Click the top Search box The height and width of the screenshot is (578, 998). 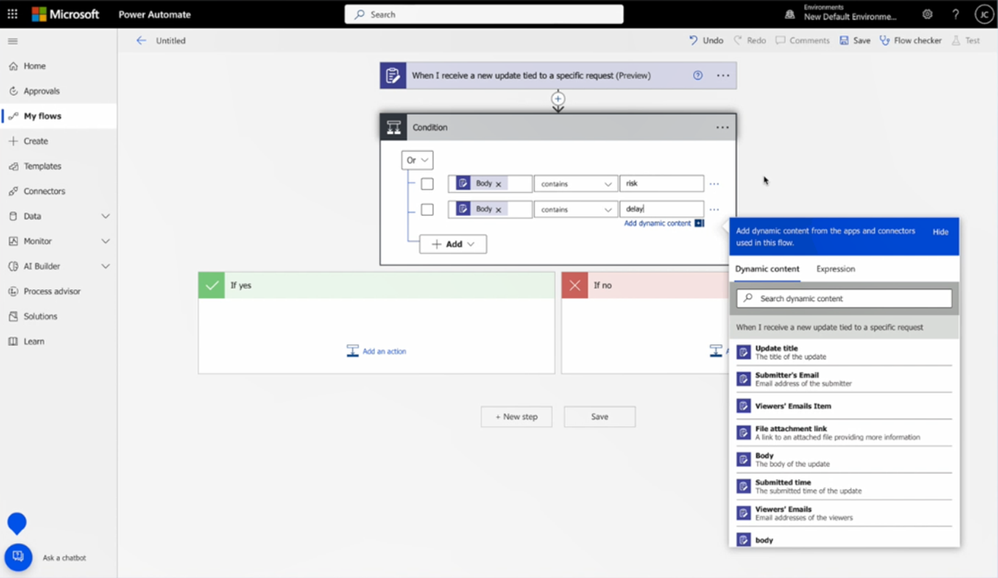[484, 14]
